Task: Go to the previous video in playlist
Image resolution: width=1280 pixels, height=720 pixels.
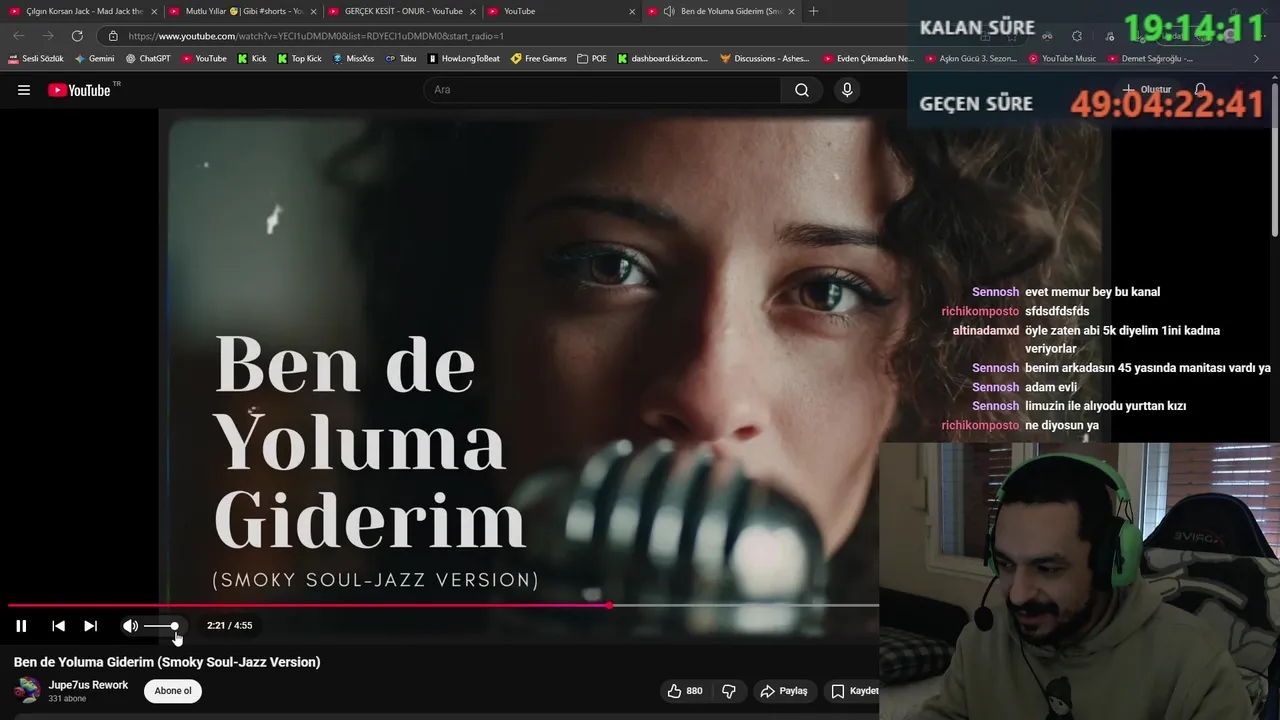Action: click(x=59, y=626)
